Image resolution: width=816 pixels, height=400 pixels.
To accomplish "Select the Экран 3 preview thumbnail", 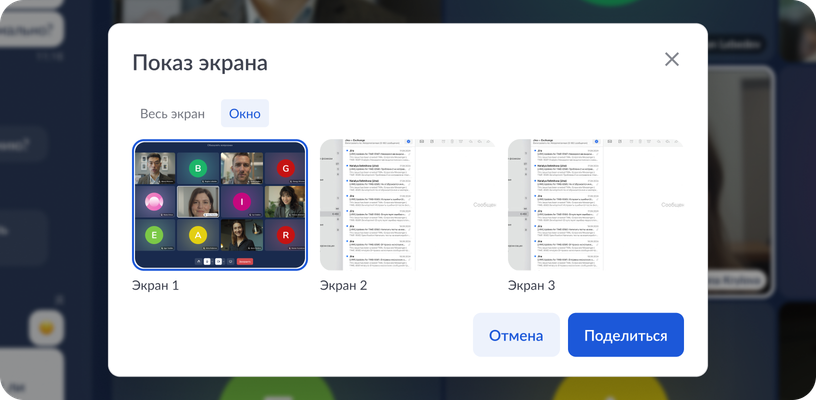I will point(595,205).
